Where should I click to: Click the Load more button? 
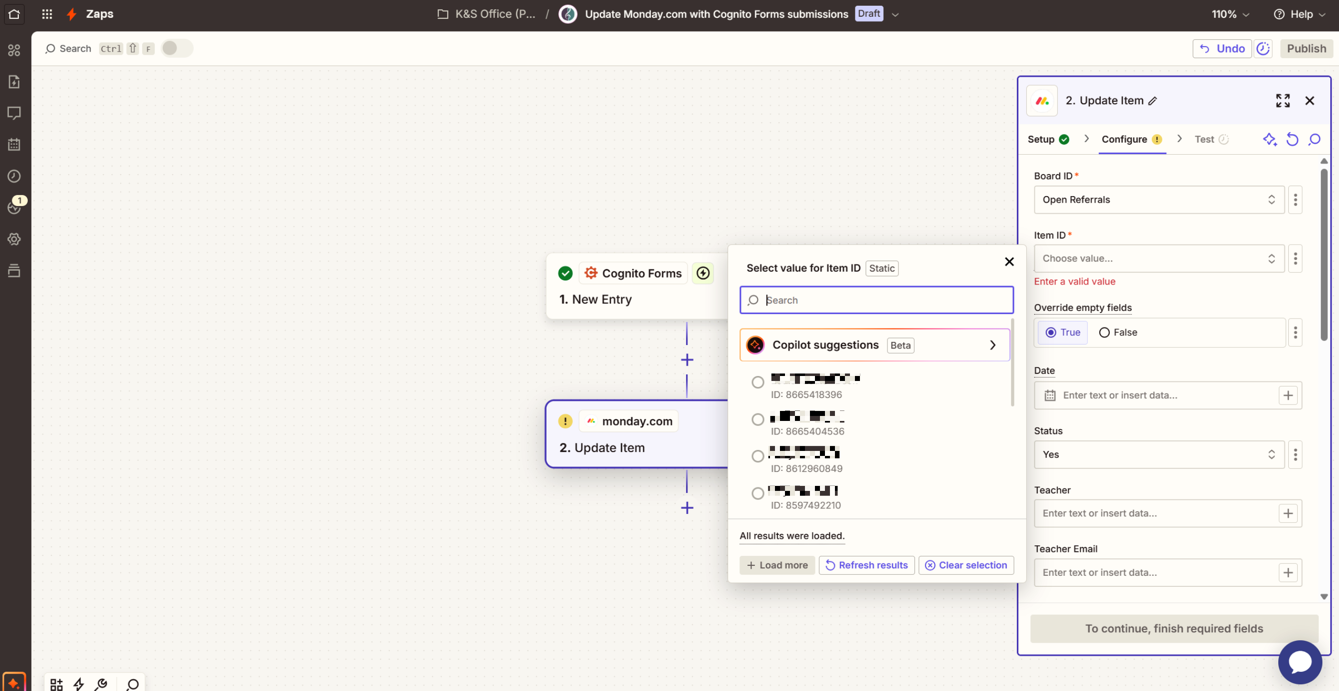777,566
